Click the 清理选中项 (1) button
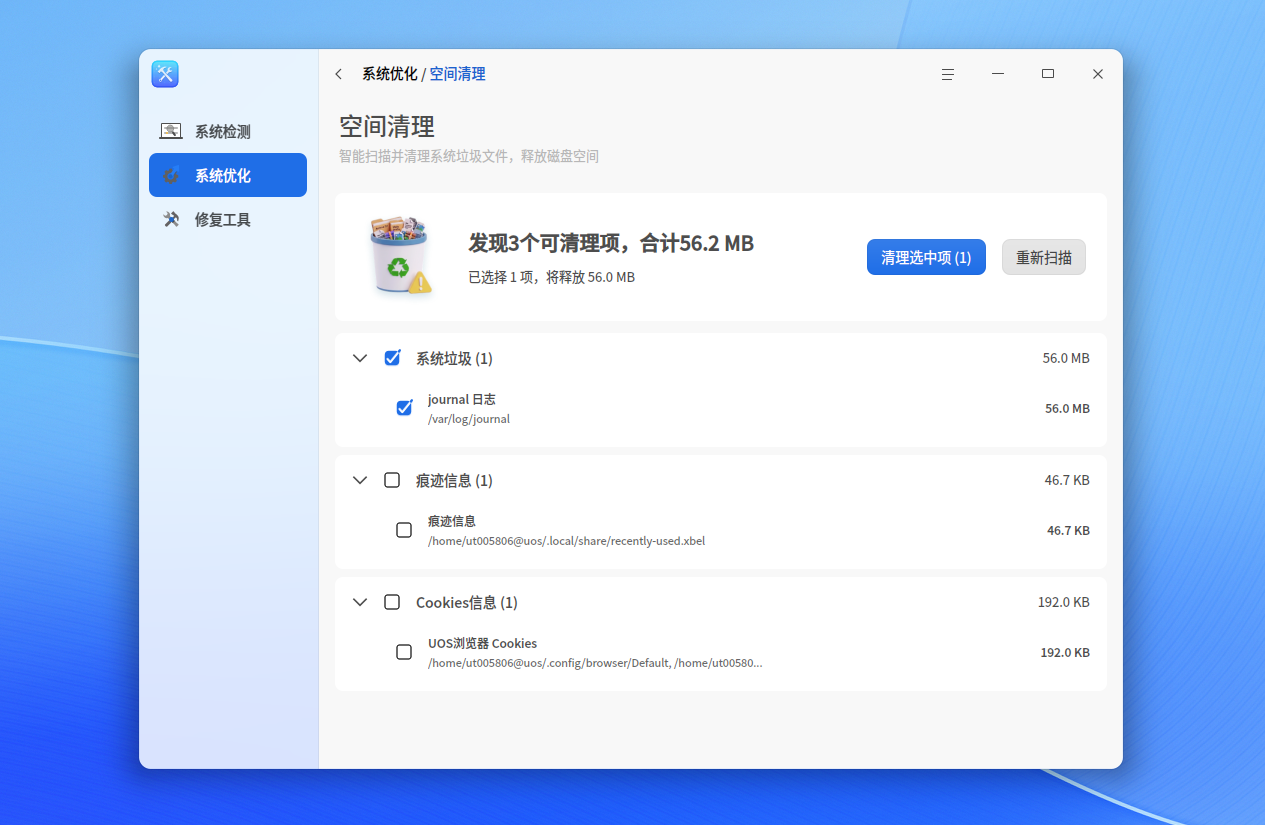 pos(926,257)
